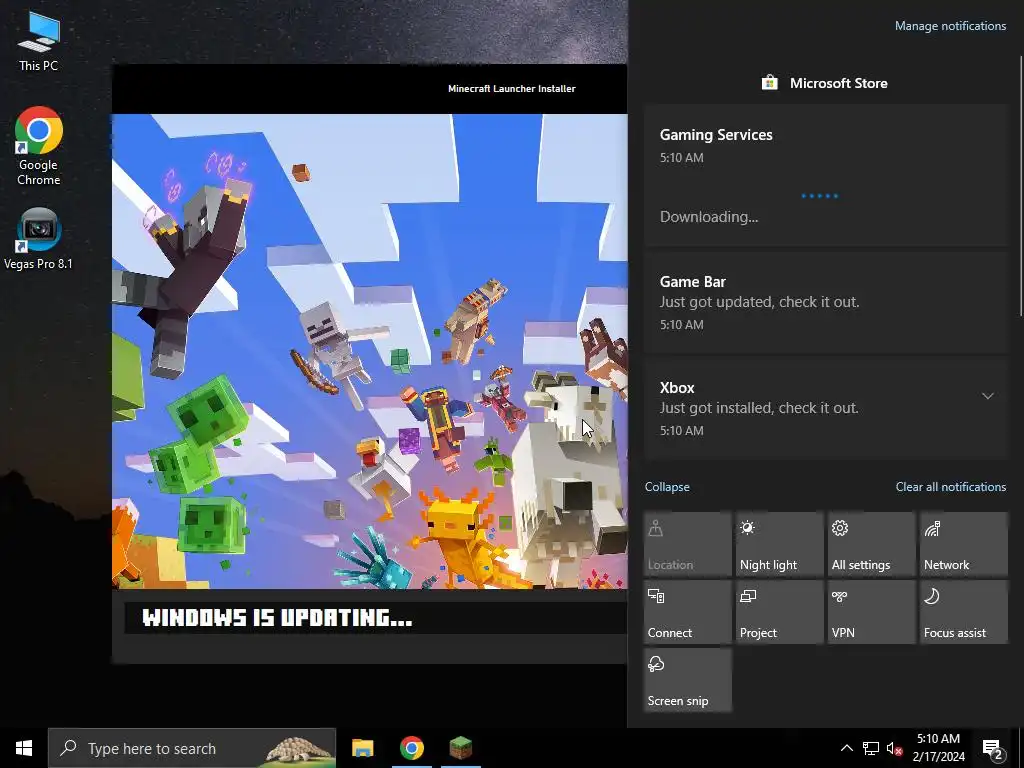Toggle Night light quick action
Image resolution: width=1024 pixels, height=768 pixels.
coord(780,544)
